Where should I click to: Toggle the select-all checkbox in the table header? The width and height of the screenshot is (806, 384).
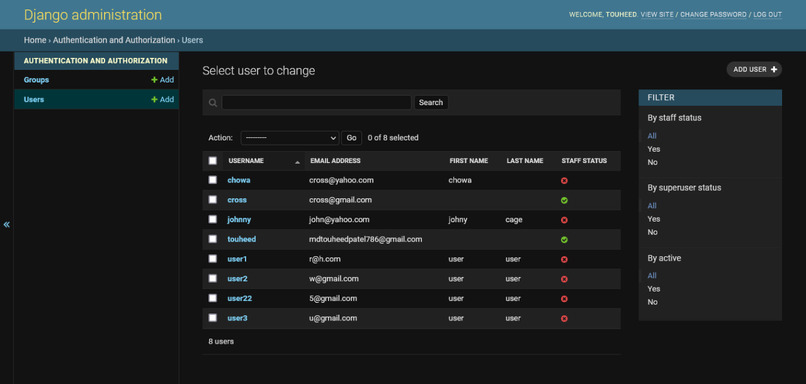[x=213, y=160]
